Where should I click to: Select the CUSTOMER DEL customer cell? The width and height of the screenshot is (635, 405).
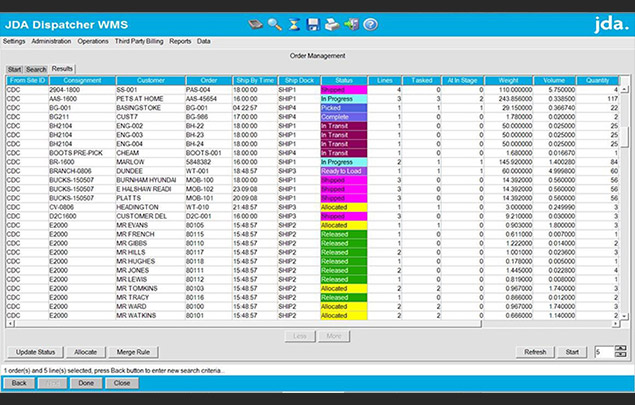(151, 216)
